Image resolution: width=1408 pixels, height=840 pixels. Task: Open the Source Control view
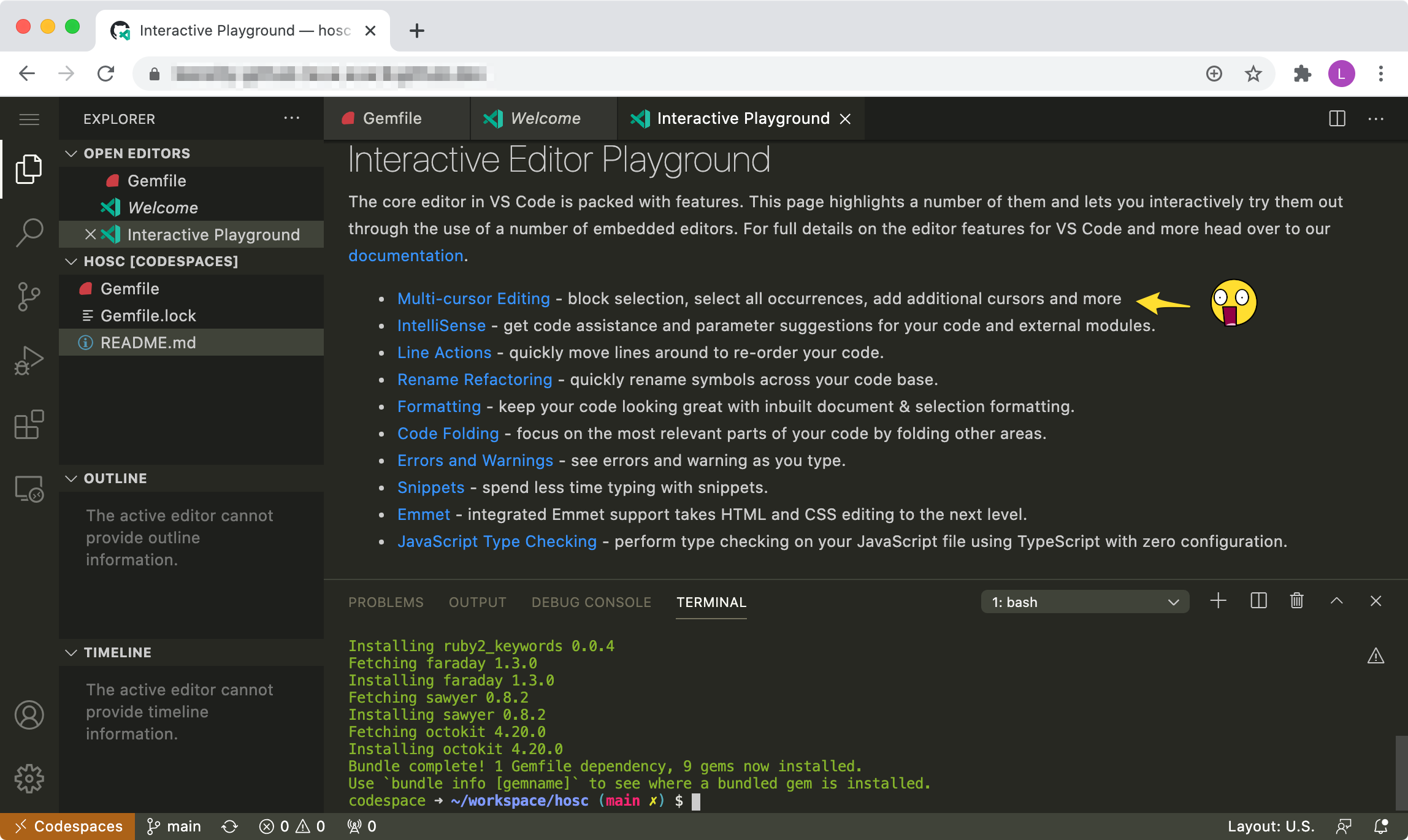point(29,297)
